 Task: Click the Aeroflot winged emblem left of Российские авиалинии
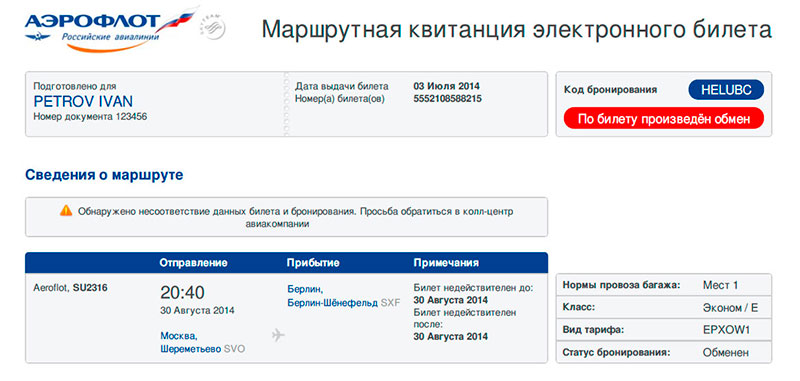click(37, 37)
